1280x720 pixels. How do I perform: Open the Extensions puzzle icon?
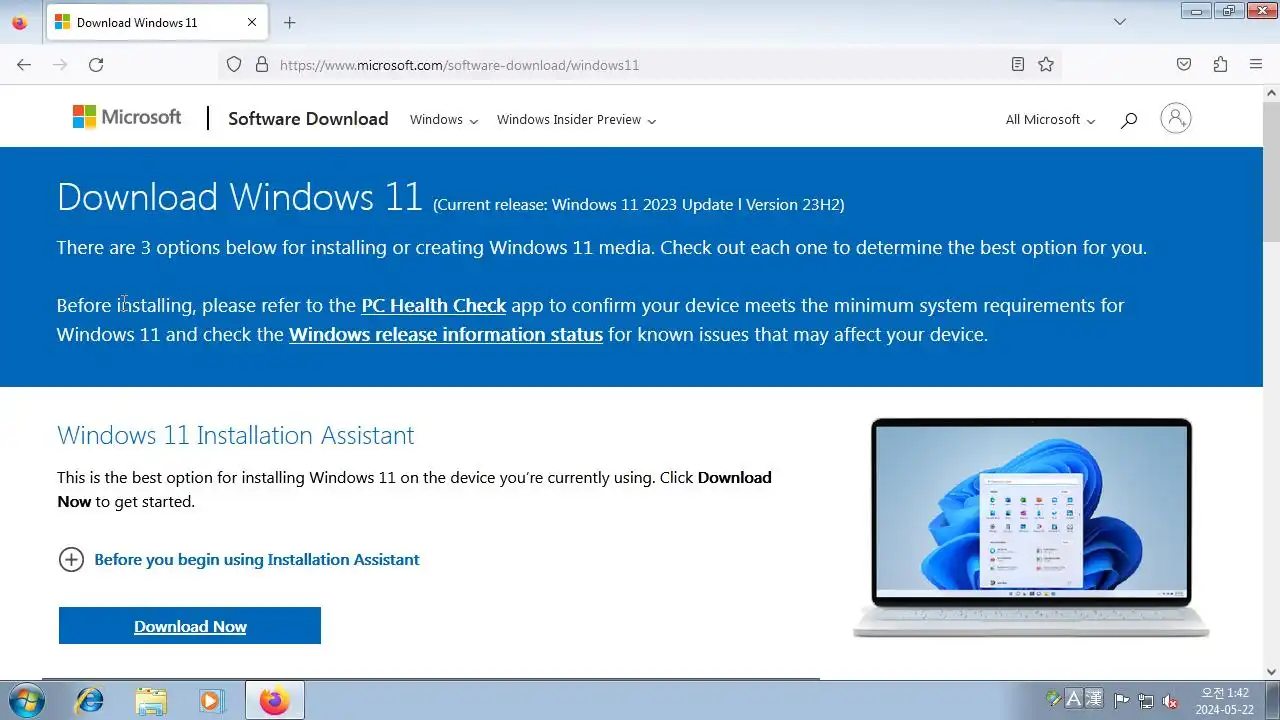point(1220,64)
